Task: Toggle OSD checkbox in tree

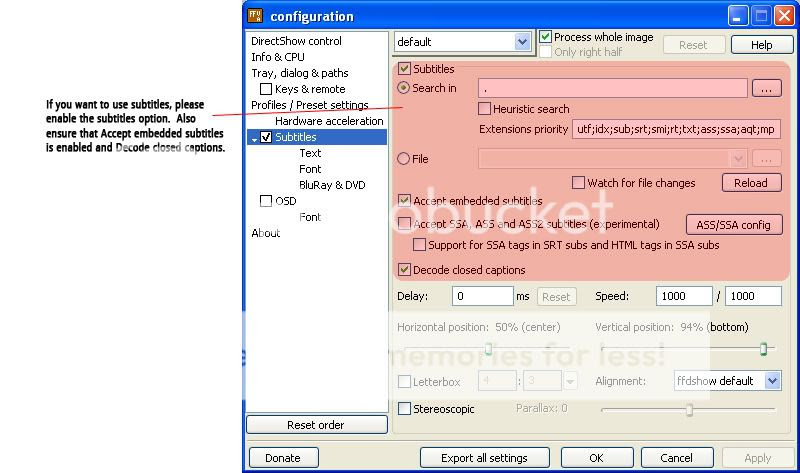Action: click(x=266, y=201)
